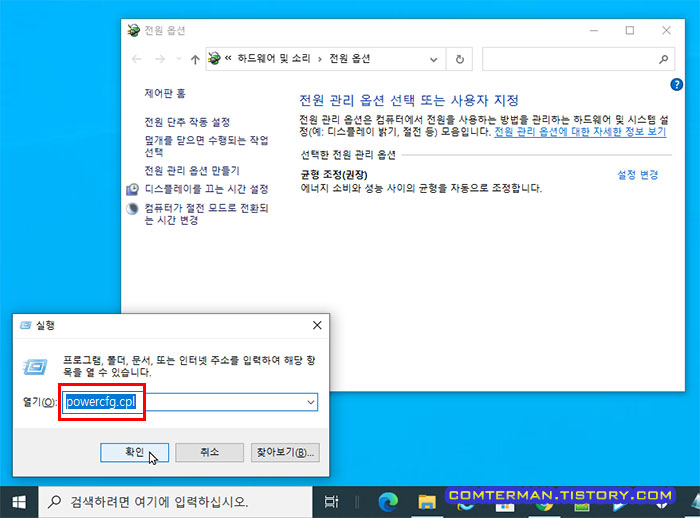
Task: Open the Windows Start menu
Action: click(19, 502)
